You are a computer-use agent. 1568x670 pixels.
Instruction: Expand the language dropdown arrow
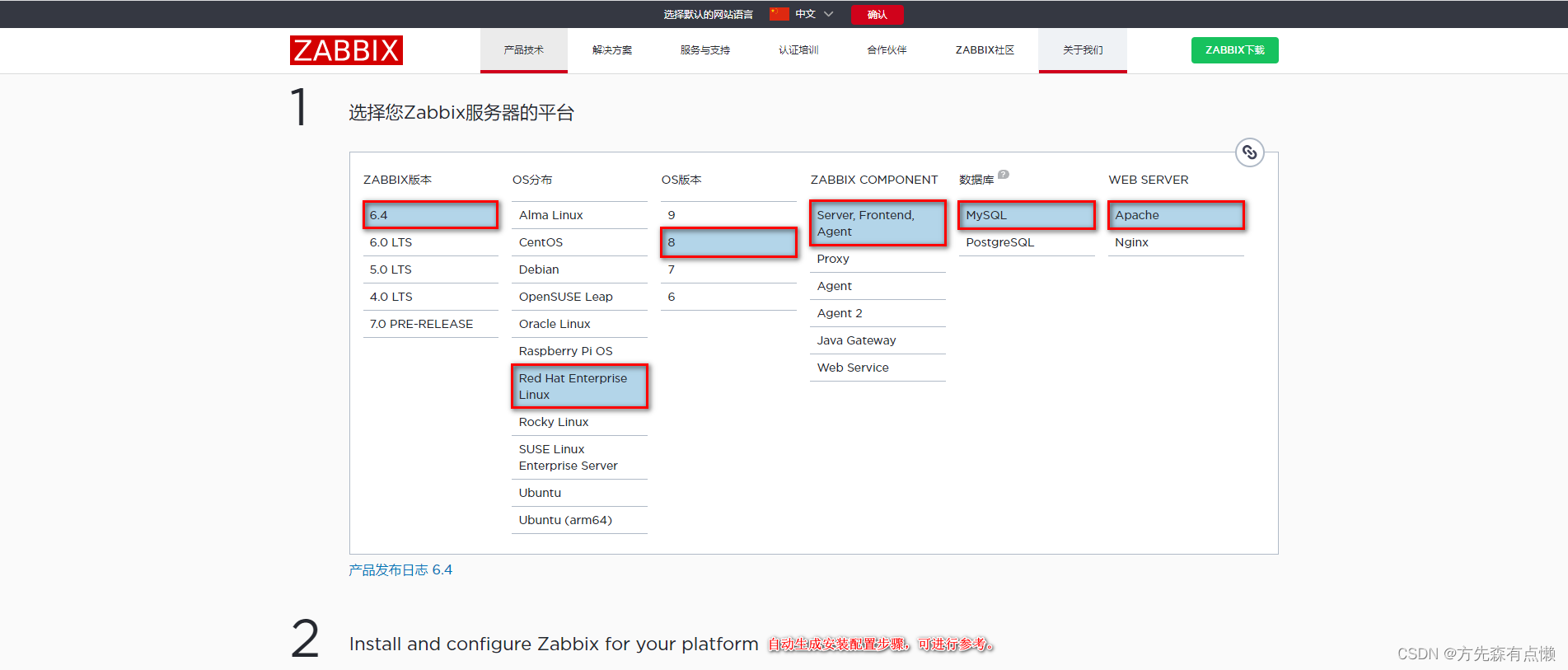click(829, 14)
